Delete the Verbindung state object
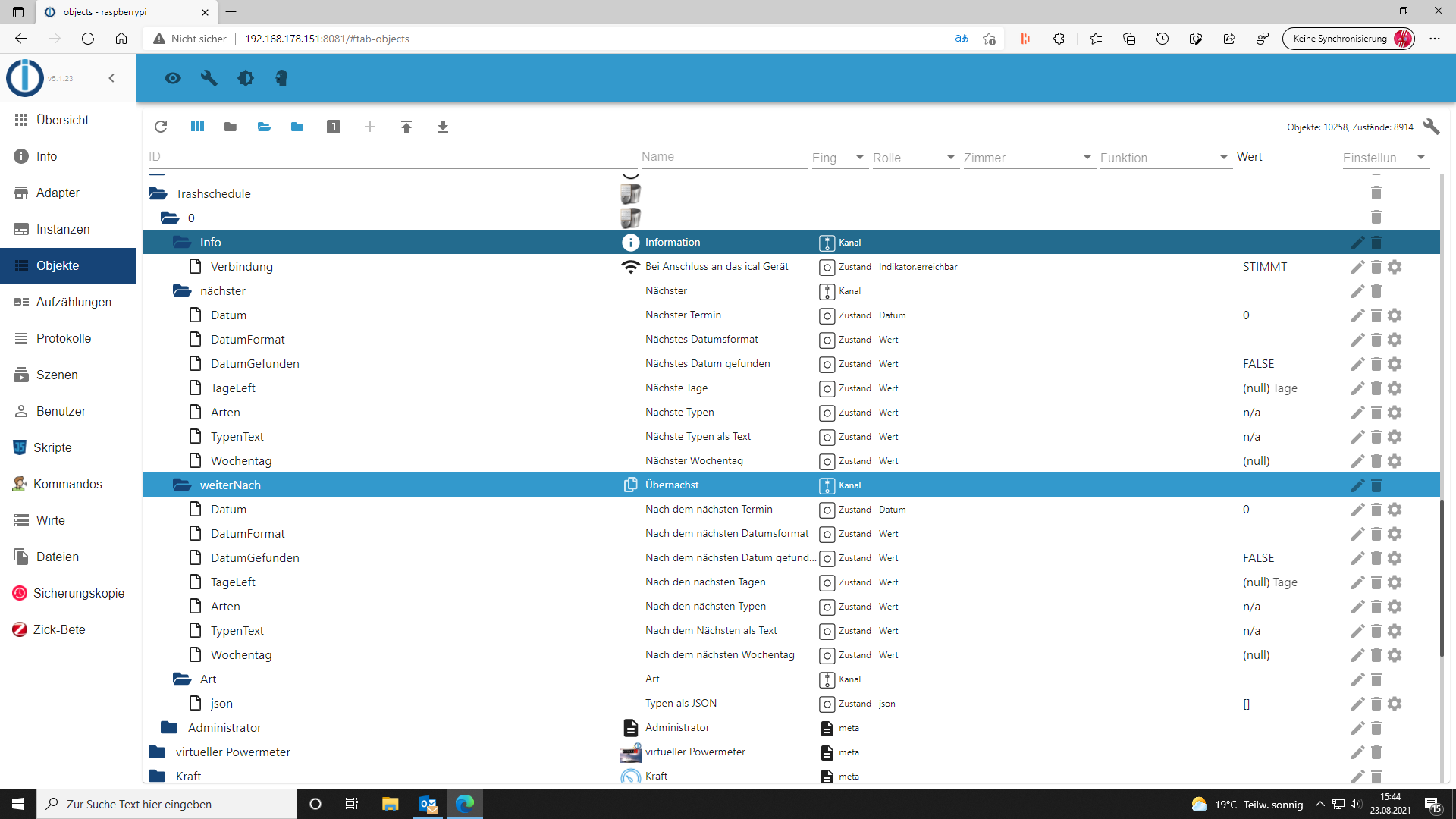Screen dimensions: 1456x819 click(1376, 267)
